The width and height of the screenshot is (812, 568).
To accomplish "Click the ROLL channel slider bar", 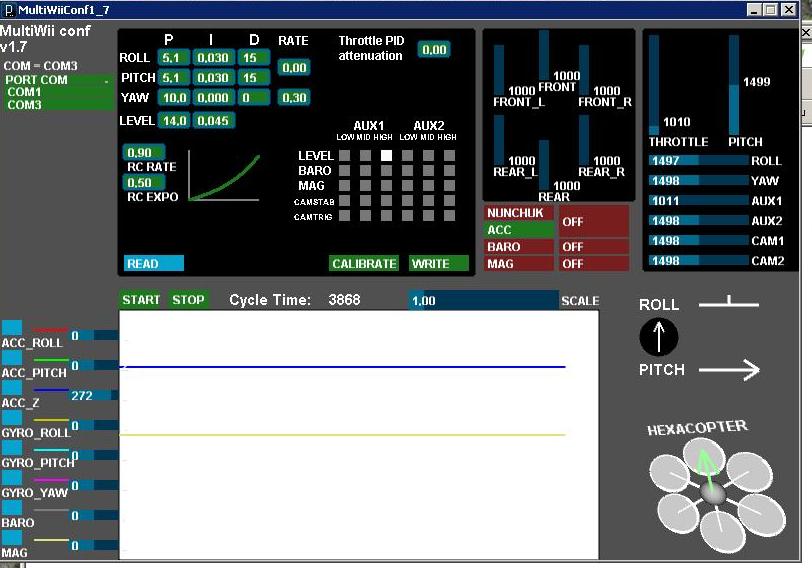I will coord(699,161).
